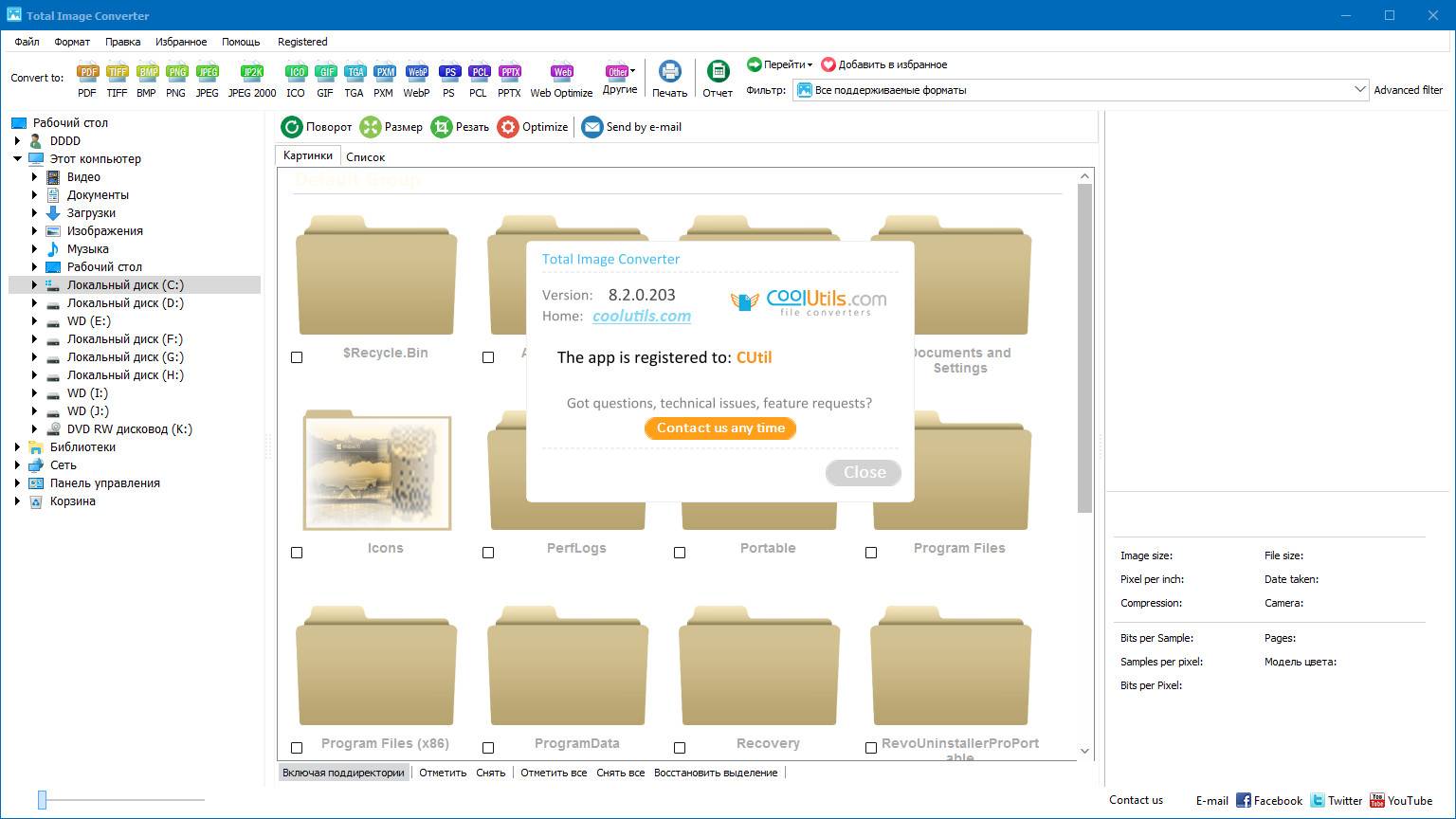The height and width of the screenshot is (819, 1456).
Task: Close the about dialog with Close button
Action: tap(864, 472)
